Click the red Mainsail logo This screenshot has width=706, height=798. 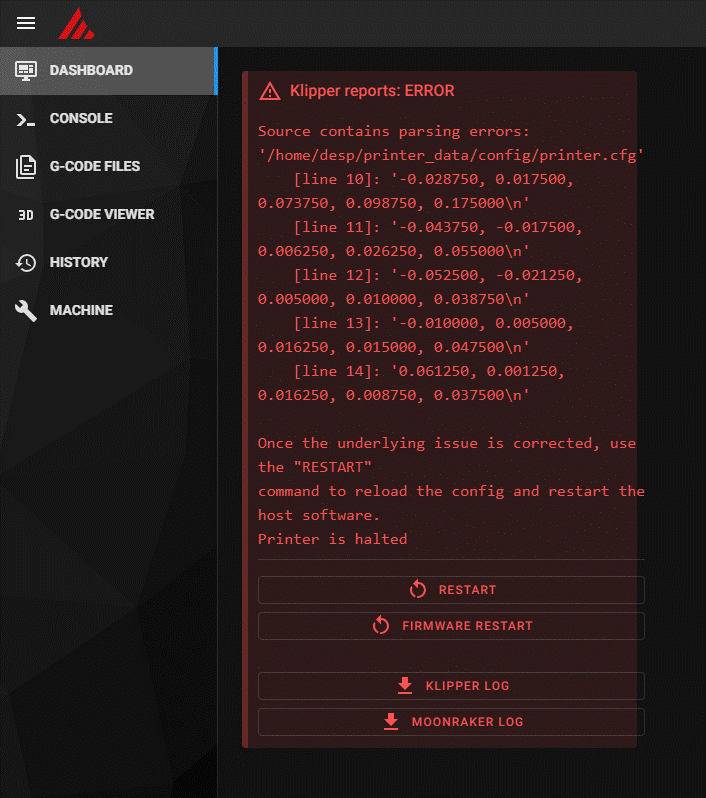[x=76, y=23]
